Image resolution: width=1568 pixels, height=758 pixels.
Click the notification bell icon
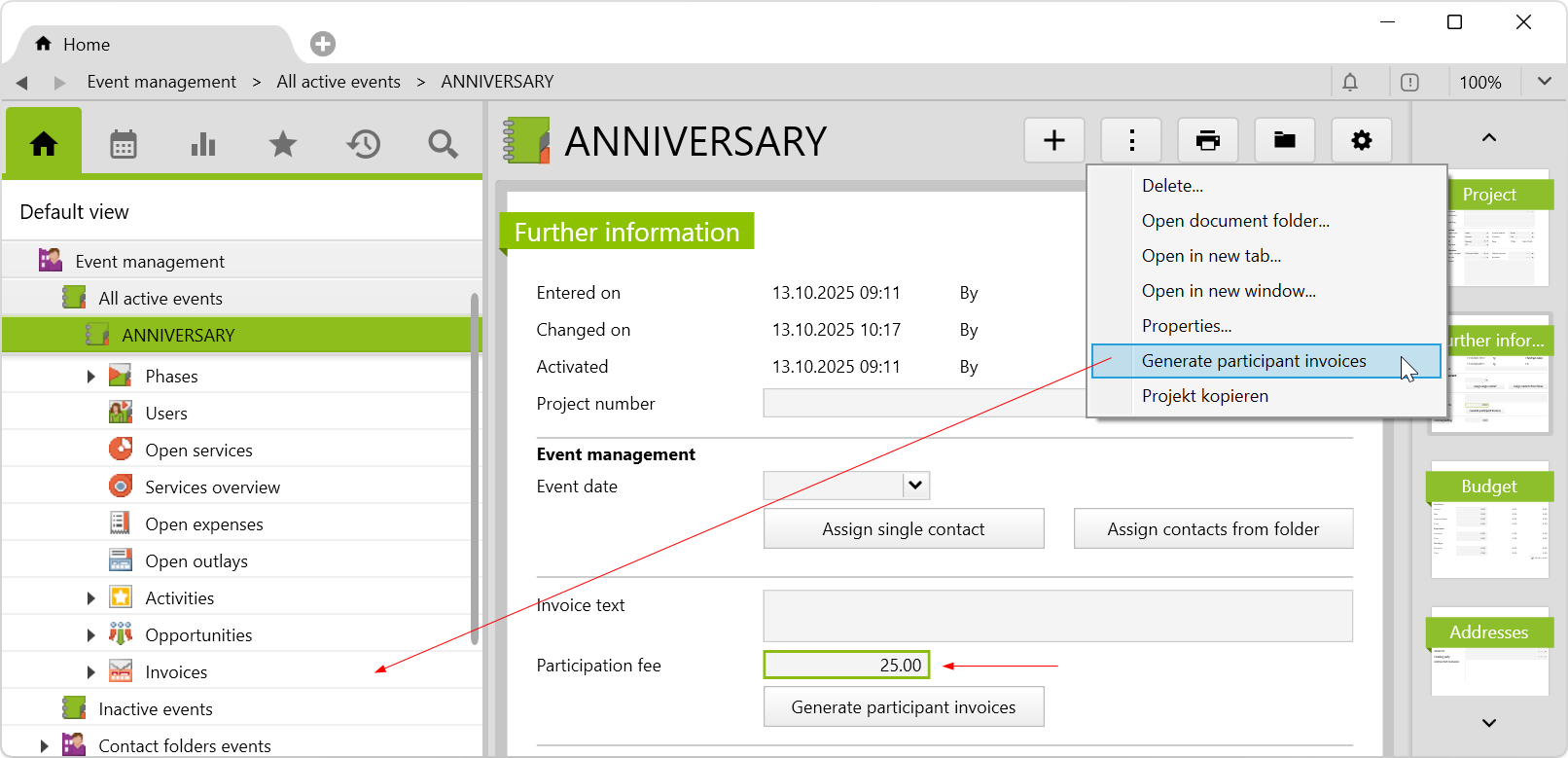point(1350,83)
